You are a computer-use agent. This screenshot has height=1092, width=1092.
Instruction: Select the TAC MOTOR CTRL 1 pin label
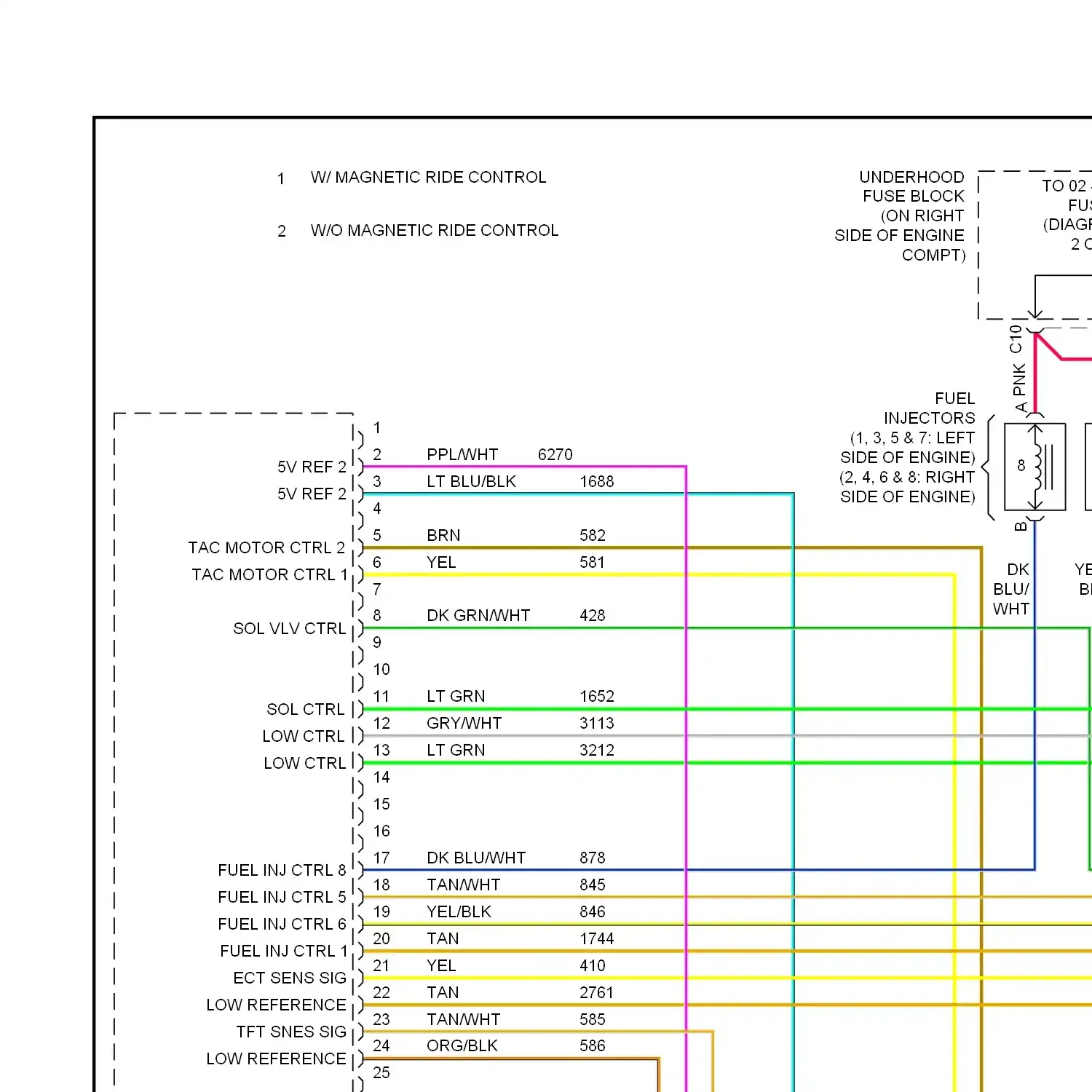(269, 574)
